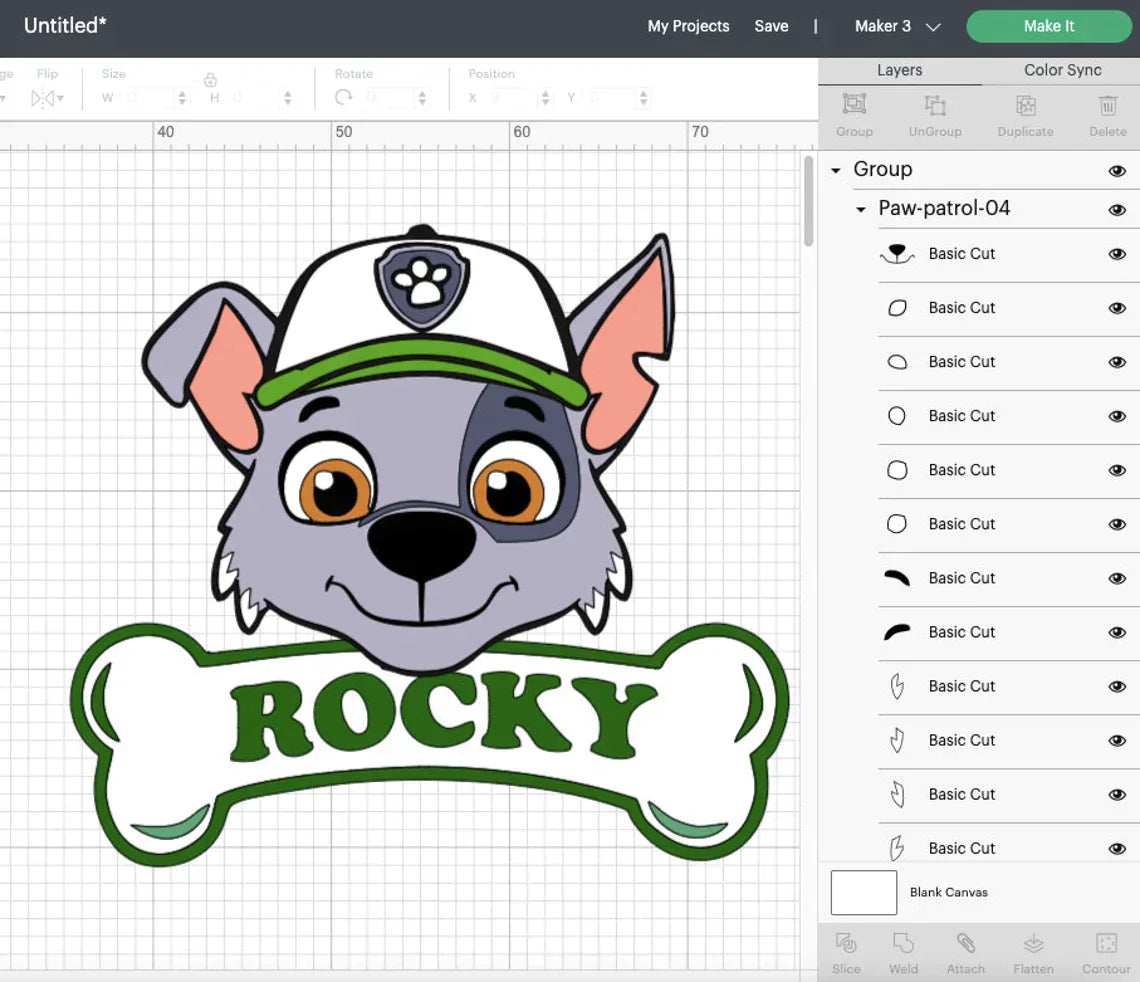Click the green ROCKY text on canvas
Image resolution: width=1140 pixels, height=982 pixels.
tap(442, 714)
